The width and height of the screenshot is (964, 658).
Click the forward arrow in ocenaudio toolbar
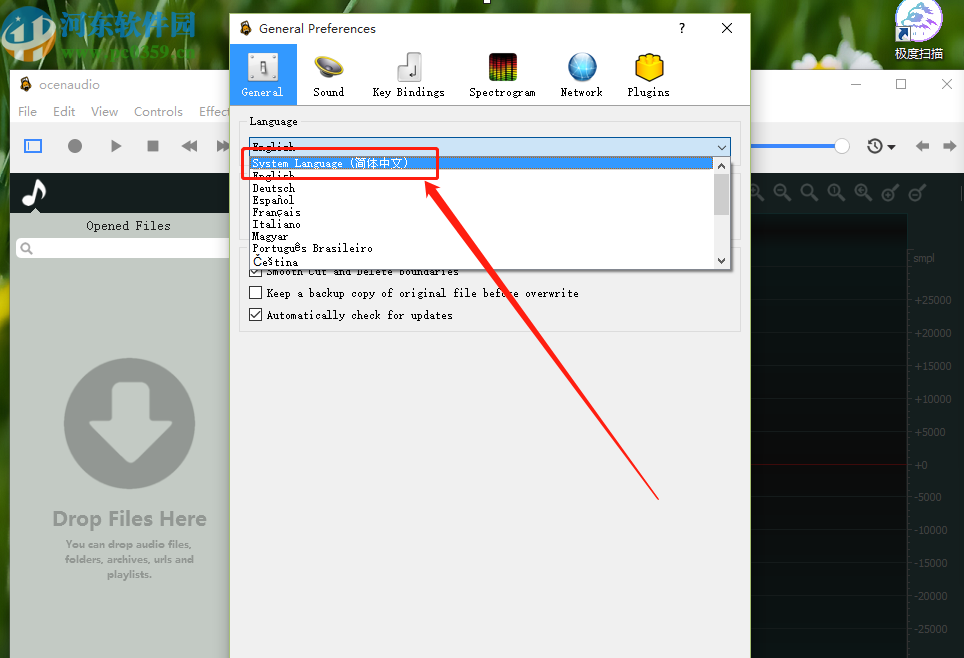click(x=949, y=146)
